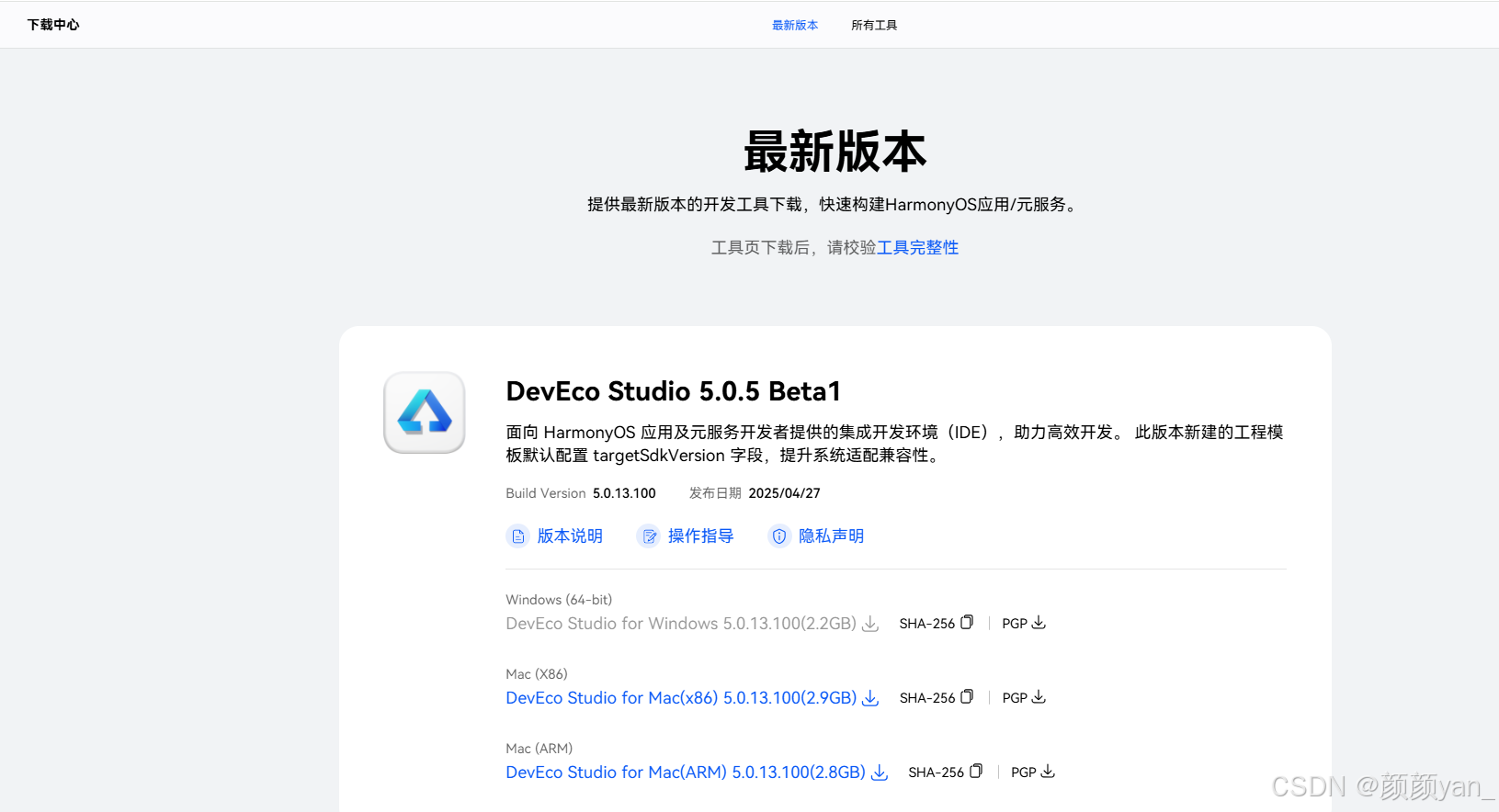Open the 隐私声明 link
The height and width of the screenshot is (812, 1499).
(831, 536)
